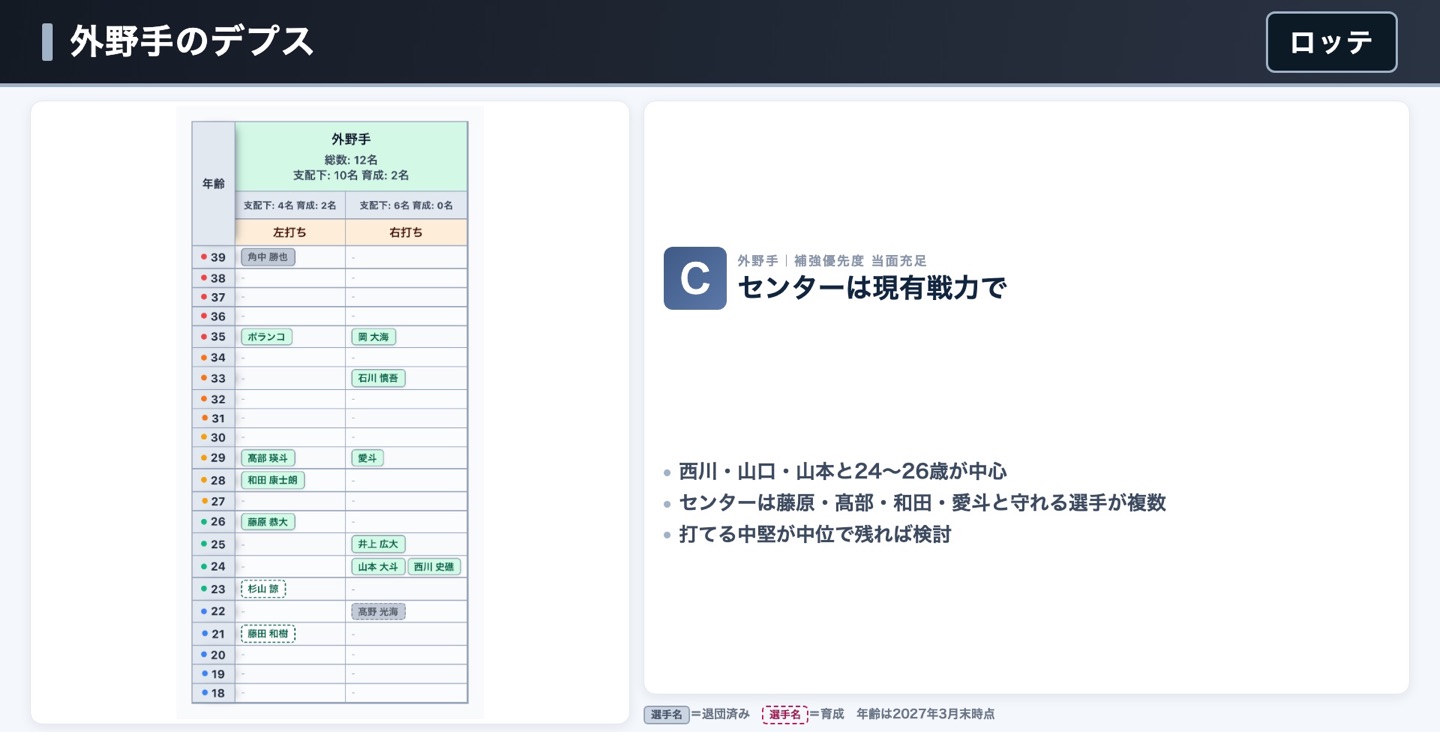Image resolution: width=1440 pixels, height=732 pixels.
Task: Click the 藤田 和樹 development player chip
Action: pos(268,633)
